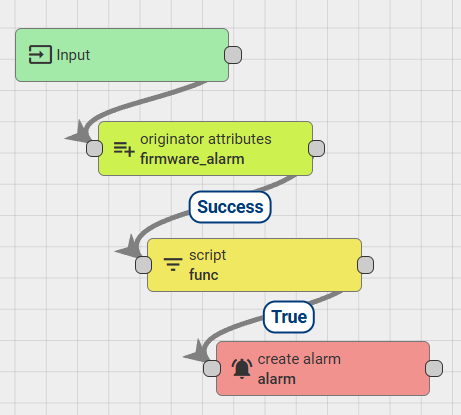This screenshot has width=461, height=415.
Task: Click the func script node output port
Action: 365,265
